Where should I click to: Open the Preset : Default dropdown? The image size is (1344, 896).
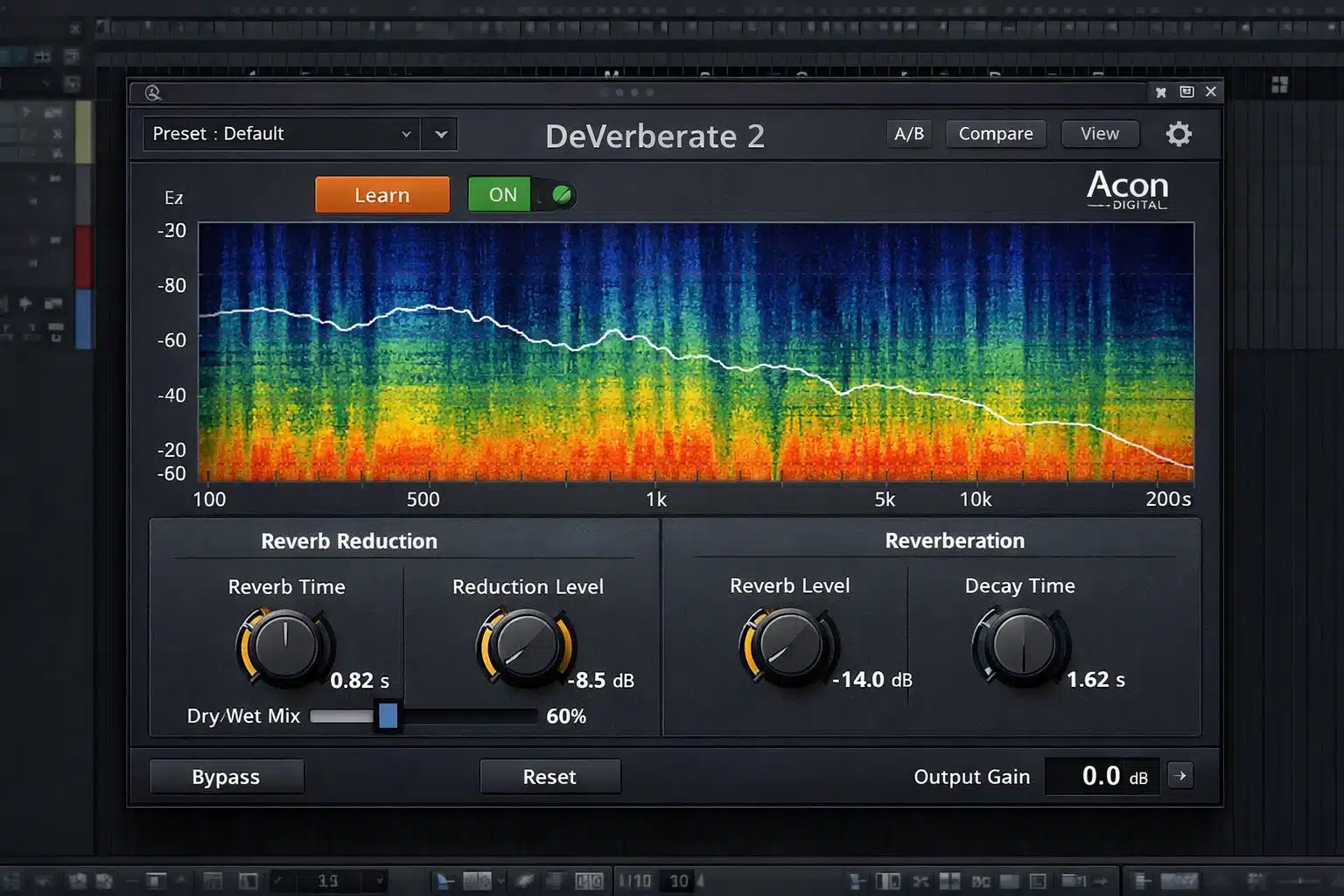[280, 134]
